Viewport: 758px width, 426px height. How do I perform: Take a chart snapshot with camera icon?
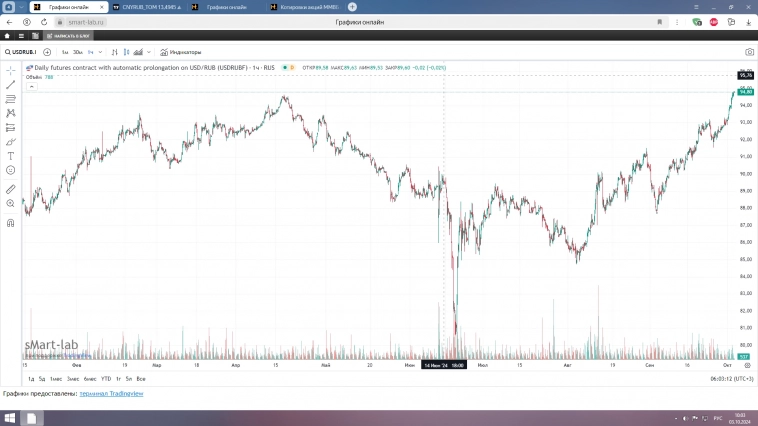[749, 52]
